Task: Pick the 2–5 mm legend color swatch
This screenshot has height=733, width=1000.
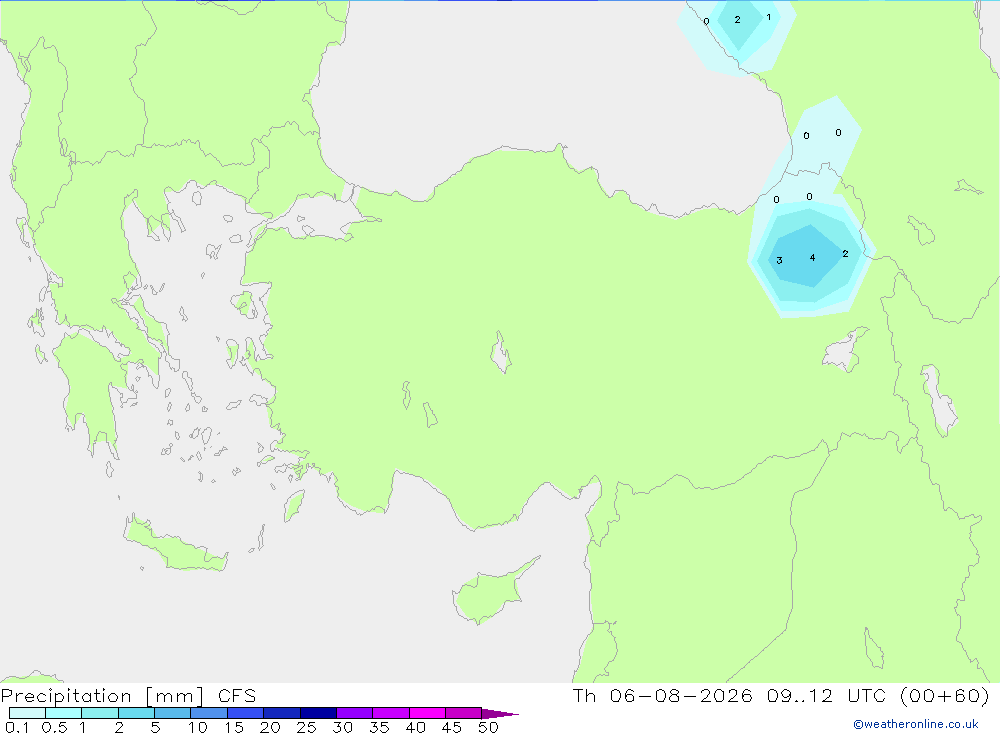Action: [136, 713]
